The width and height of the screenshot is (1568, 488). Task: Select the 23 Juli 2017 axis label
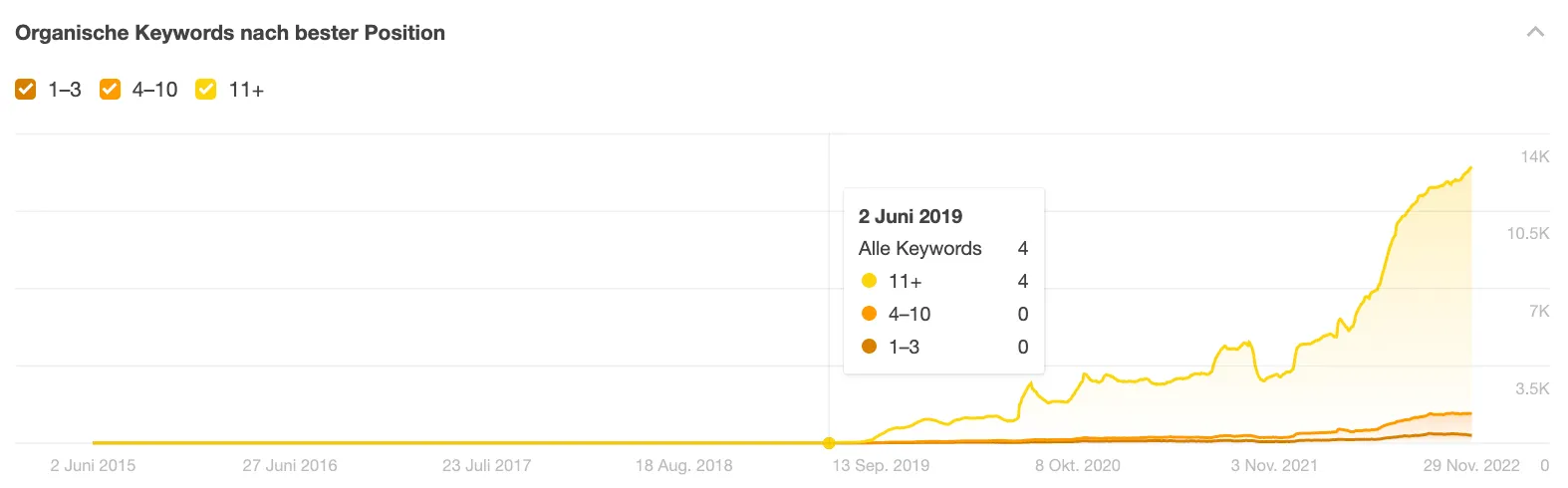487,465
